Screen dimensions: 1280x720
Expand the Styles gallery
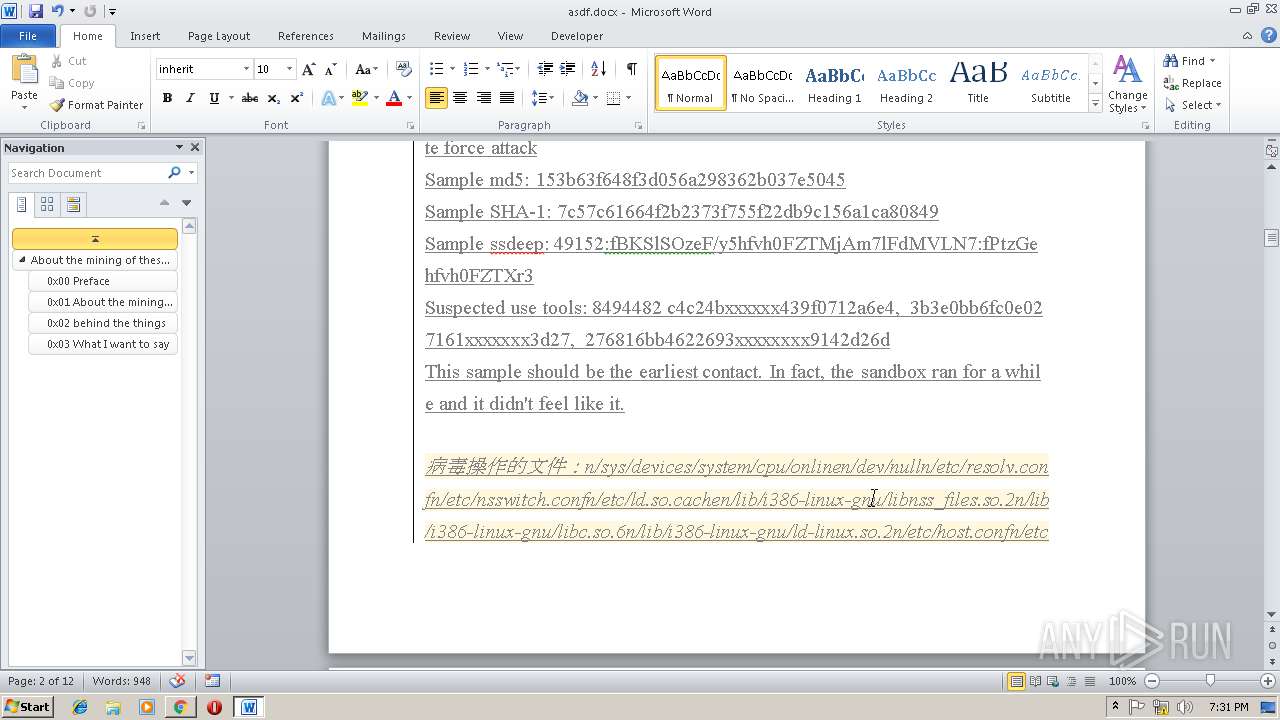[x=1096, y=104]
